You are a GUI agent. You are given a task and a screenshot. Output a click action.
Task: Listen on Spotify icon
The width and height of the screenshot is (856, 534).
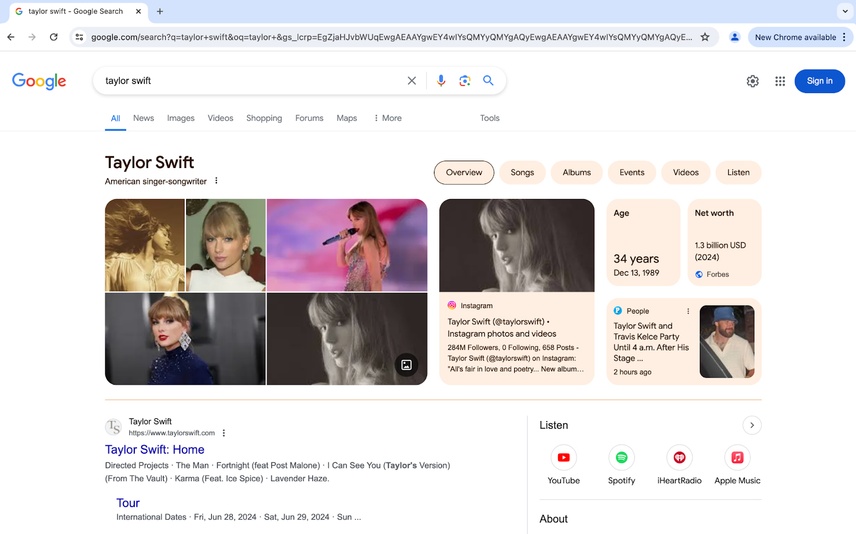click(621, 458)
